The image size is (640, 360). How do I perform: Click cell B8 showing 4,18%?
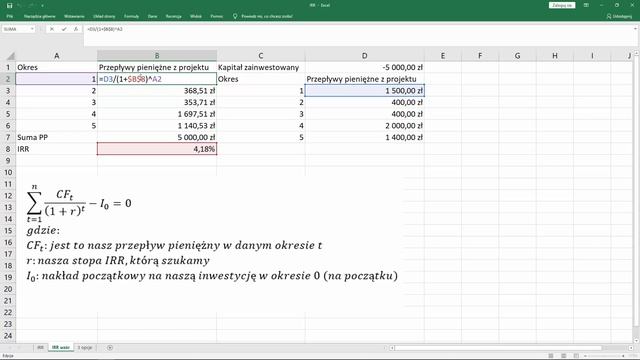(157, 149)
